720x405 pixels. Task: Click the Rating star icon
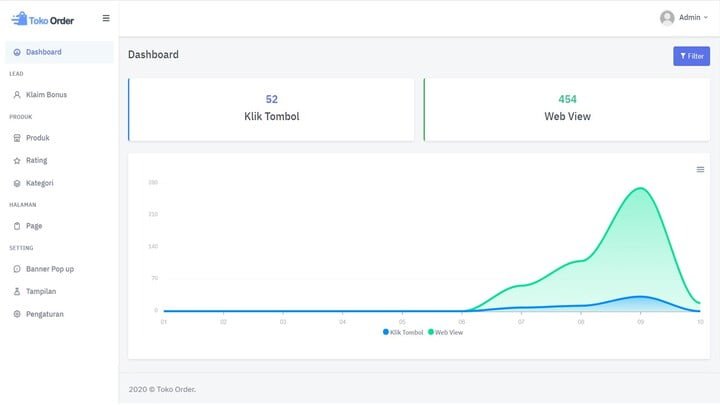pos(17,160)
